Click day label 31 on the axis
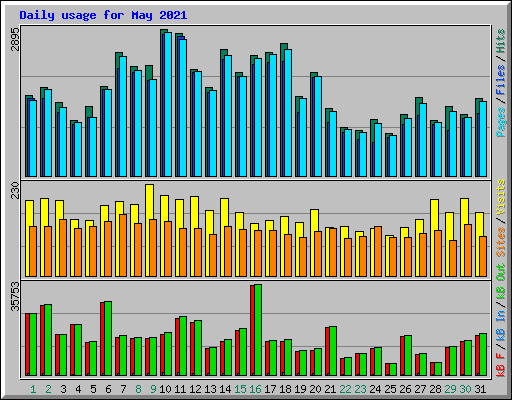Screen dimensions: 512x400 [480, 389]
